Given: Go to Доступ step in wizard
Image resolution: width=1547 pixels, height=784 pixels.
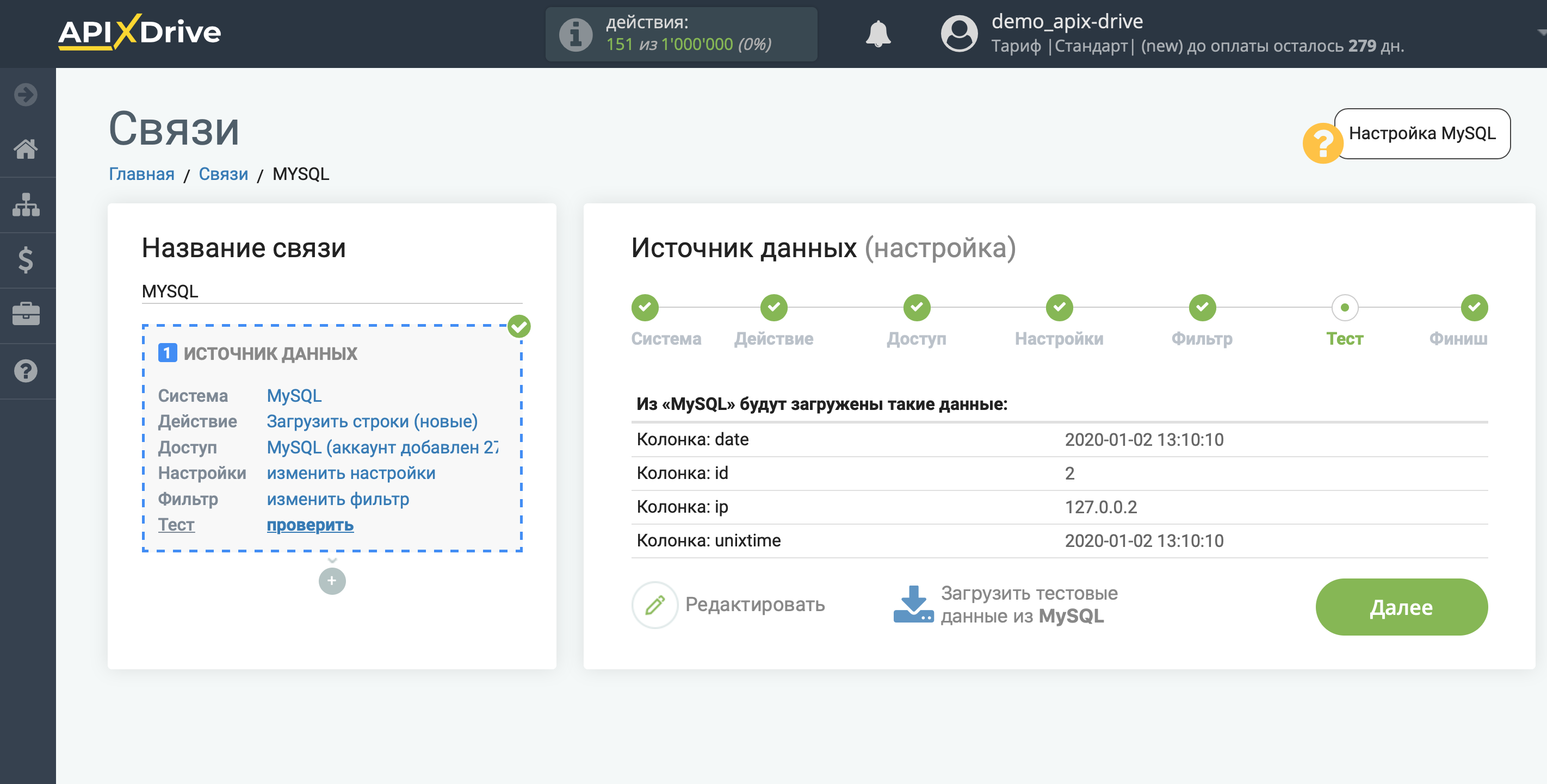Looking at the screenshot, I should 917,307.
